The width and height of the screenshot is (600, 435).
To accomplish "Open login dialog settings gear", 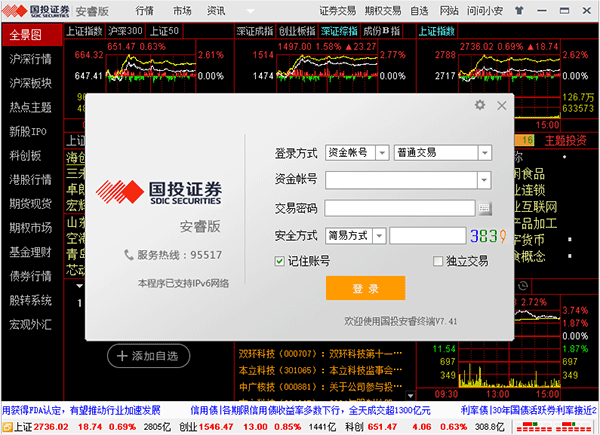I will pos(479,105).
